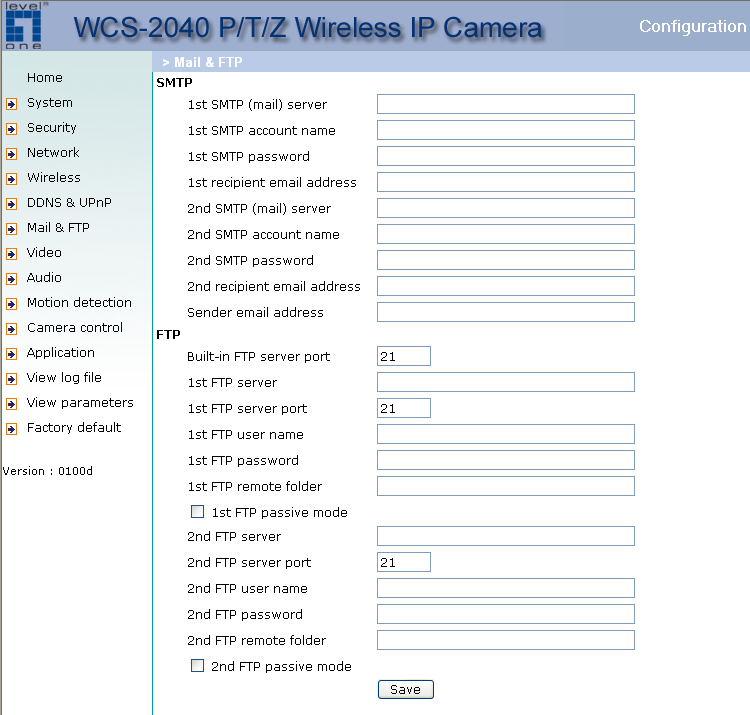Viewport: 750px width, 715px height.
Task: Click the arrow icon beside Factory default
Action: click(x=11, y=429)
